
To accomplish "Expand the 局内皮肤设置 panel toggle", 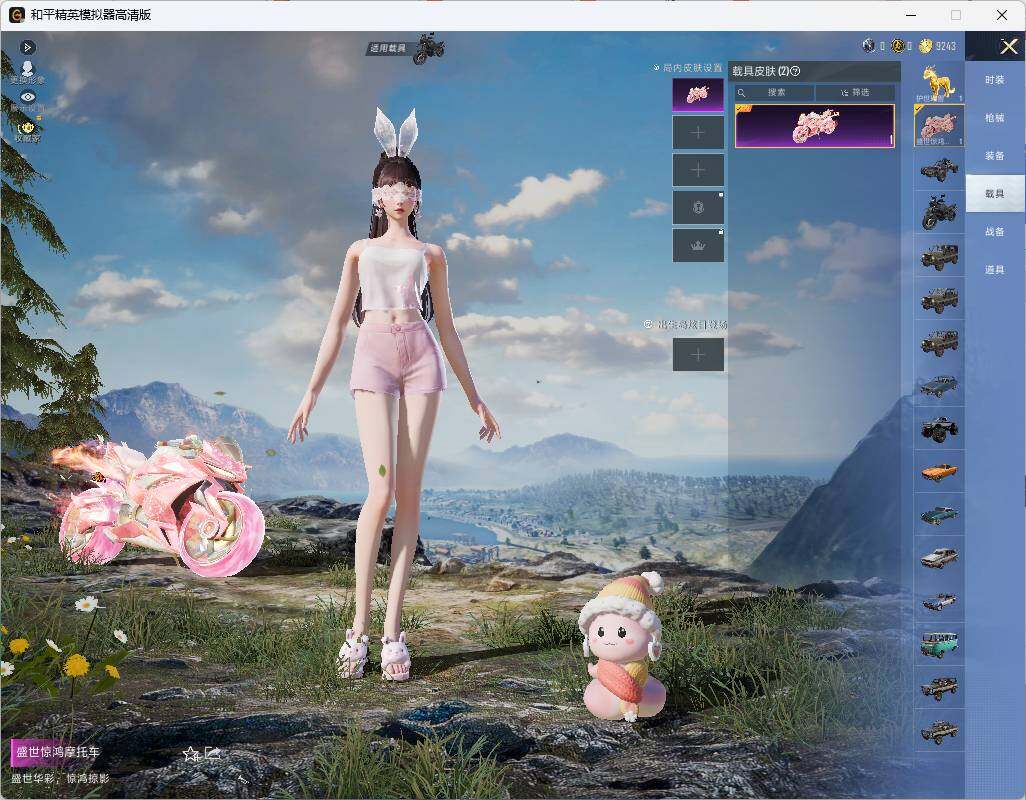I will (x=656, y=67).
